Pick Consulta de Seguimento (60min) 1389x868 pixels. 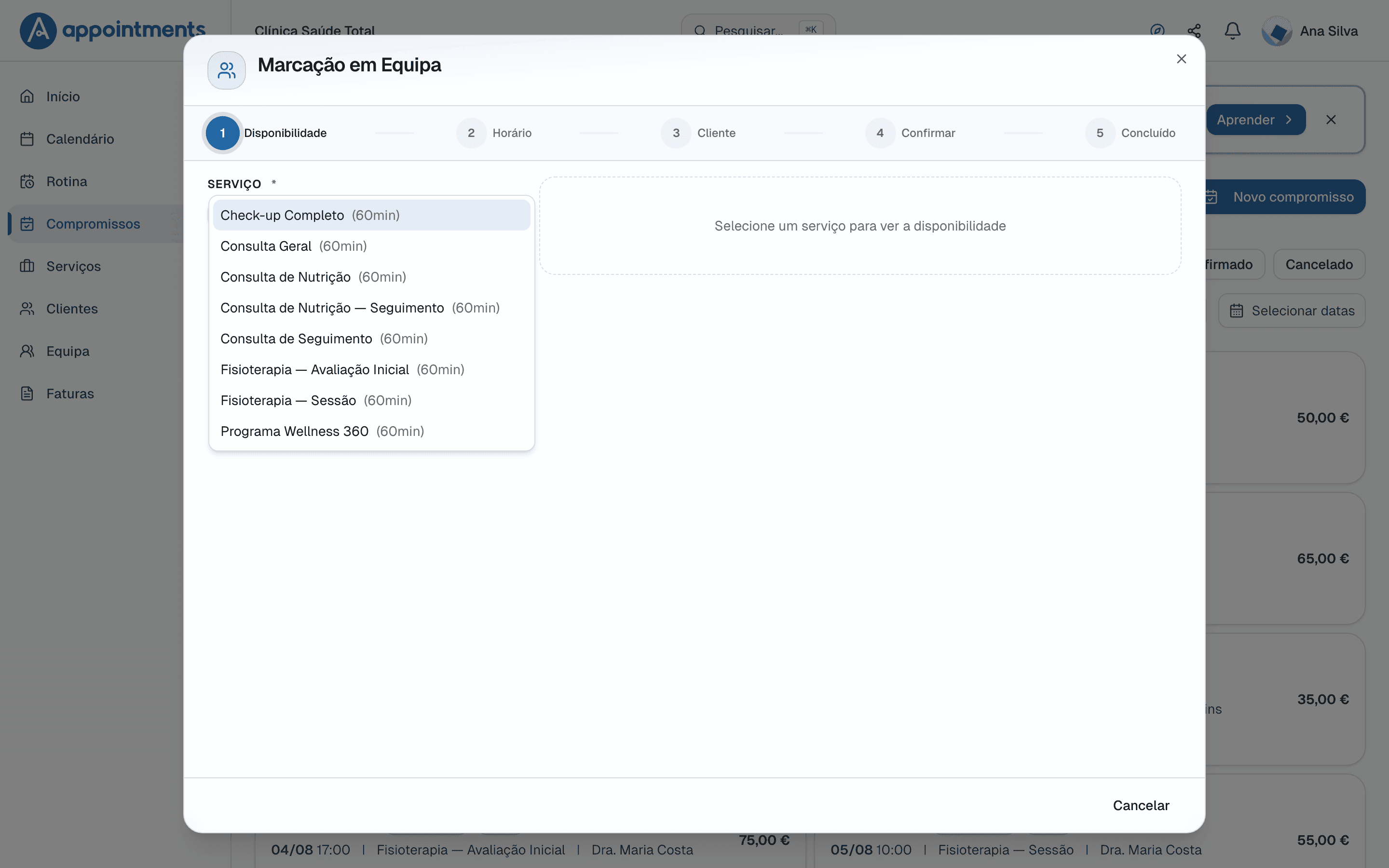tap(371, 339)
